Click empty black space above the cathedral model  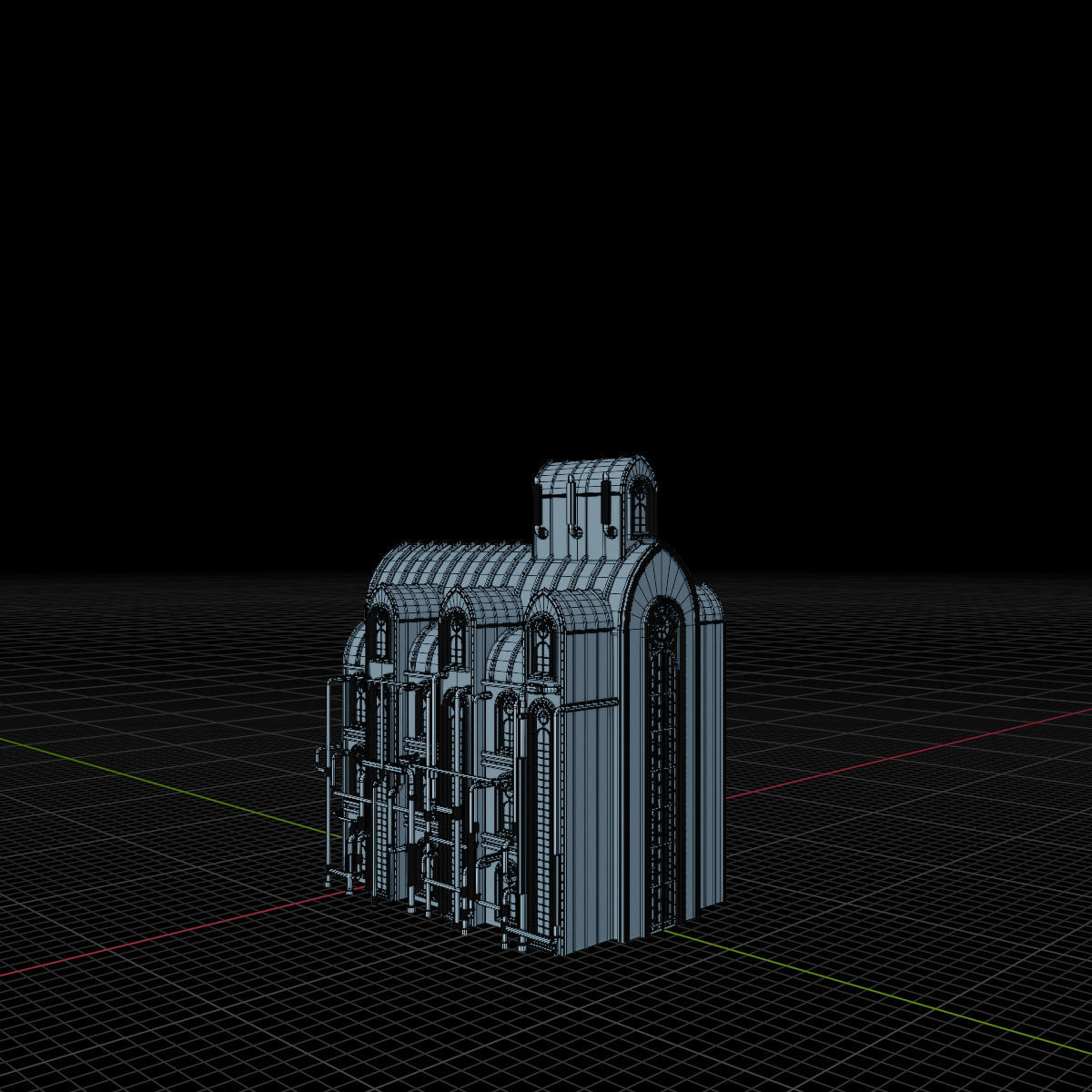pos(546,273)
